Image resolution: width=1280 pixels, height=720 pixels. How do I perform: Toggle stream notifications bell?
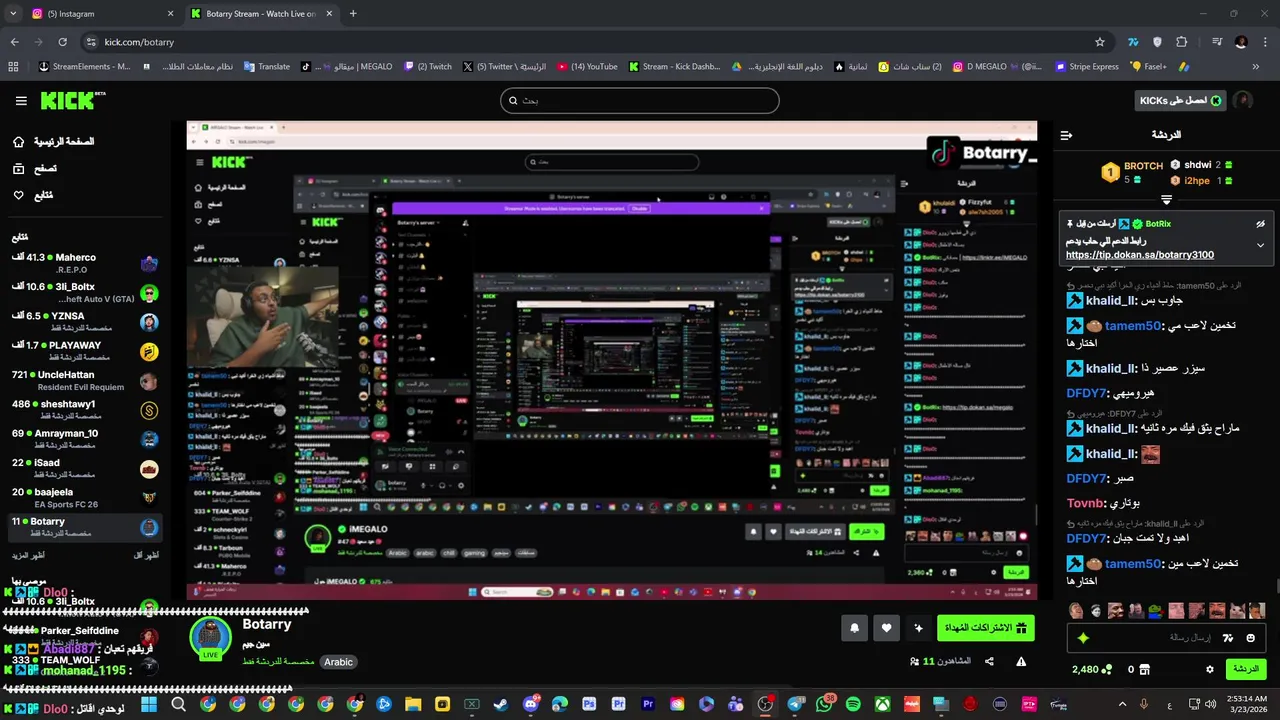click(x=854, y=628)
